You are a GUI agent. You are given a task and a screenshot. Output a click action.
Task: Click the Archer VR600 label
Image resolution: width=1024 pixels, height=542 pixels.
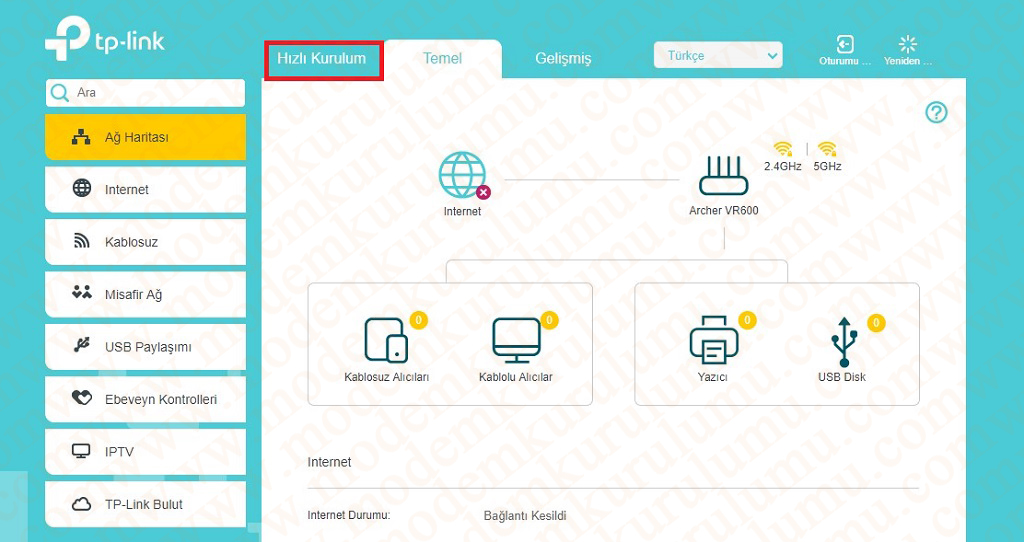point(724,210)
